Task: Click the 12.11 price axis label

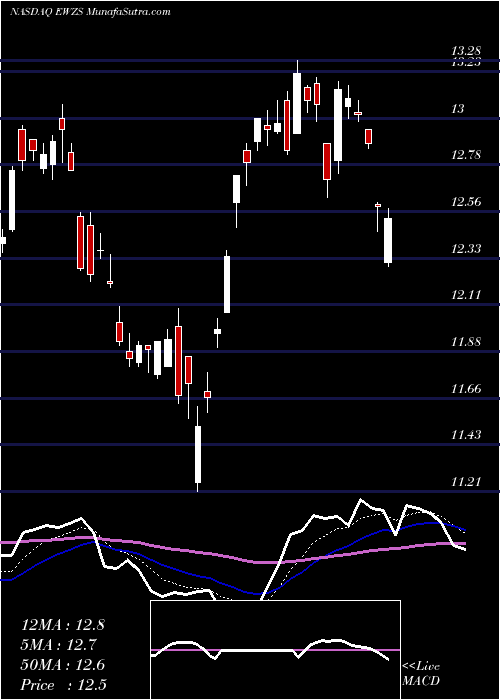Action: (x=468, y=295)
